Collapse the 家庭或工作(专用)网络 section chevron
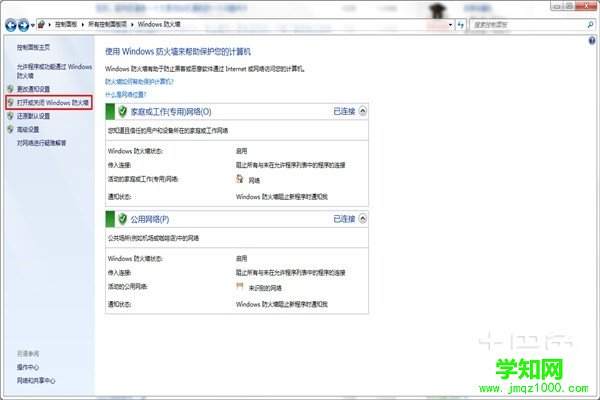This screenshot has width=600, height=400. 362,111
